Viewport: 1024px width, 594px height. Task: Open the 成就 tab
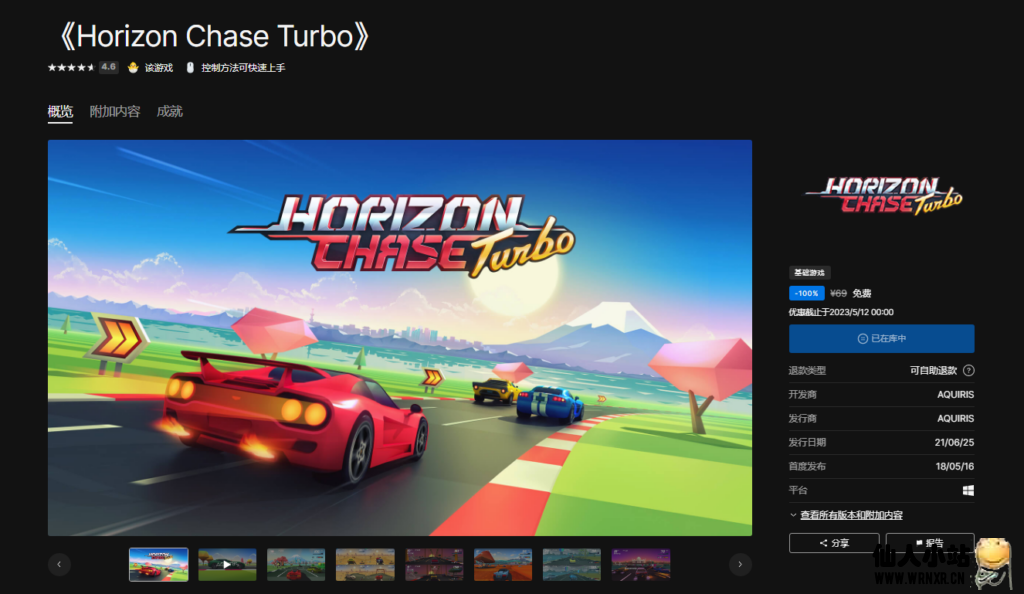(170, 112)
